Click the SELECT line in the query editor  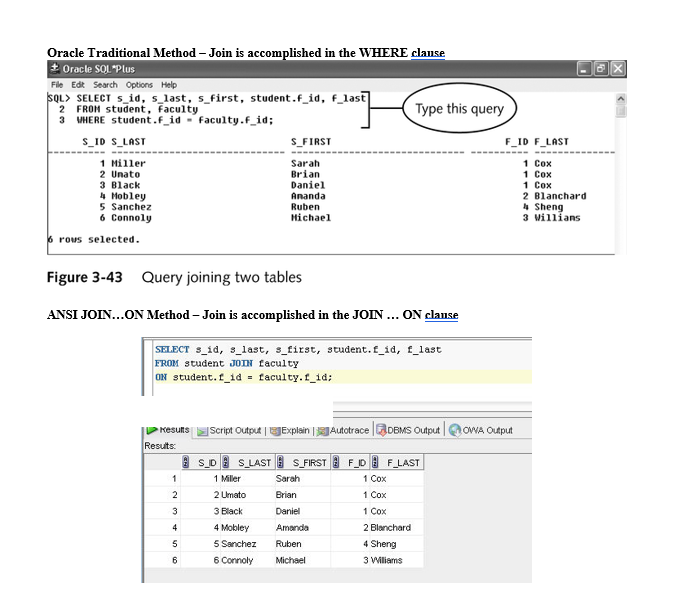[298, 349]
